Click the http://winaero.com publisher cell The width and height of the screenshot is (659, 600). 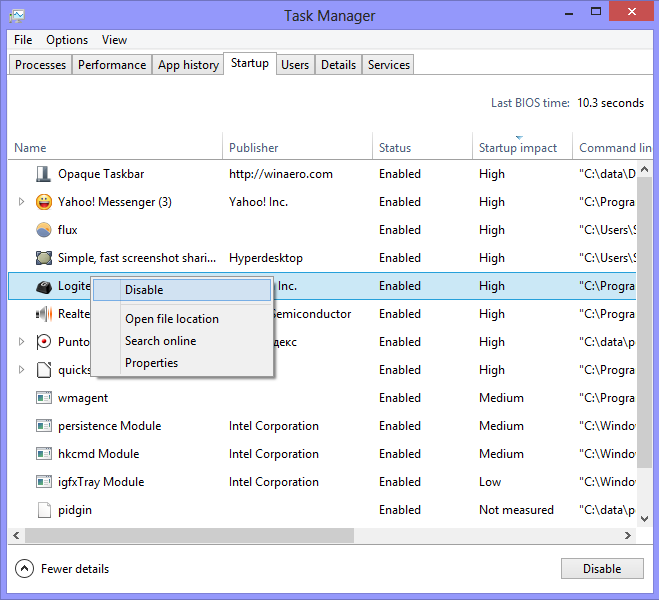[281, 174]
